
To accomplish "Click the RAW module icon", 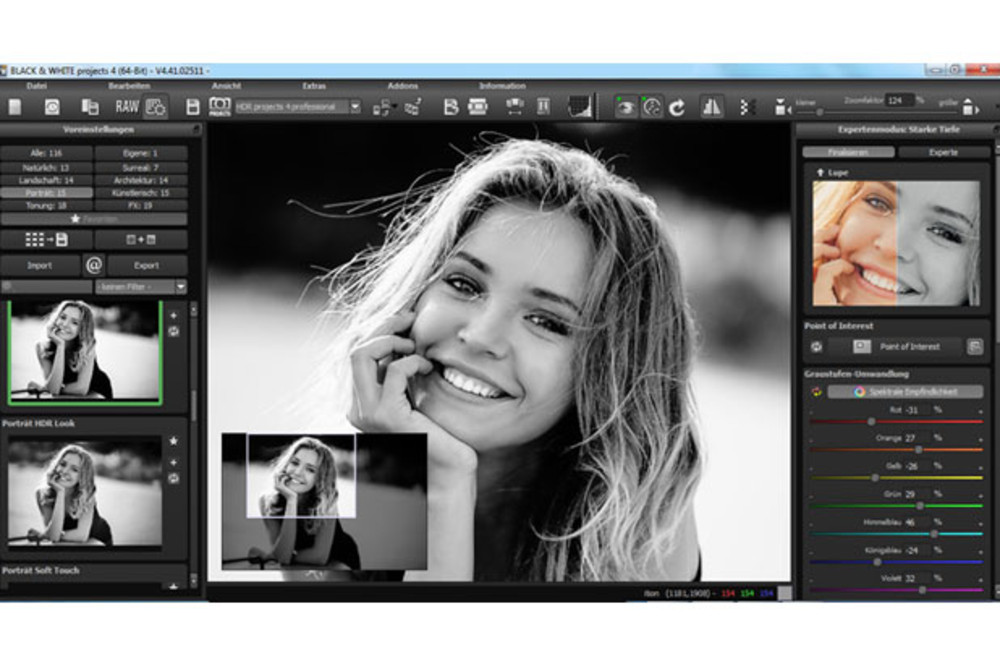I will [x=126, y=107].
